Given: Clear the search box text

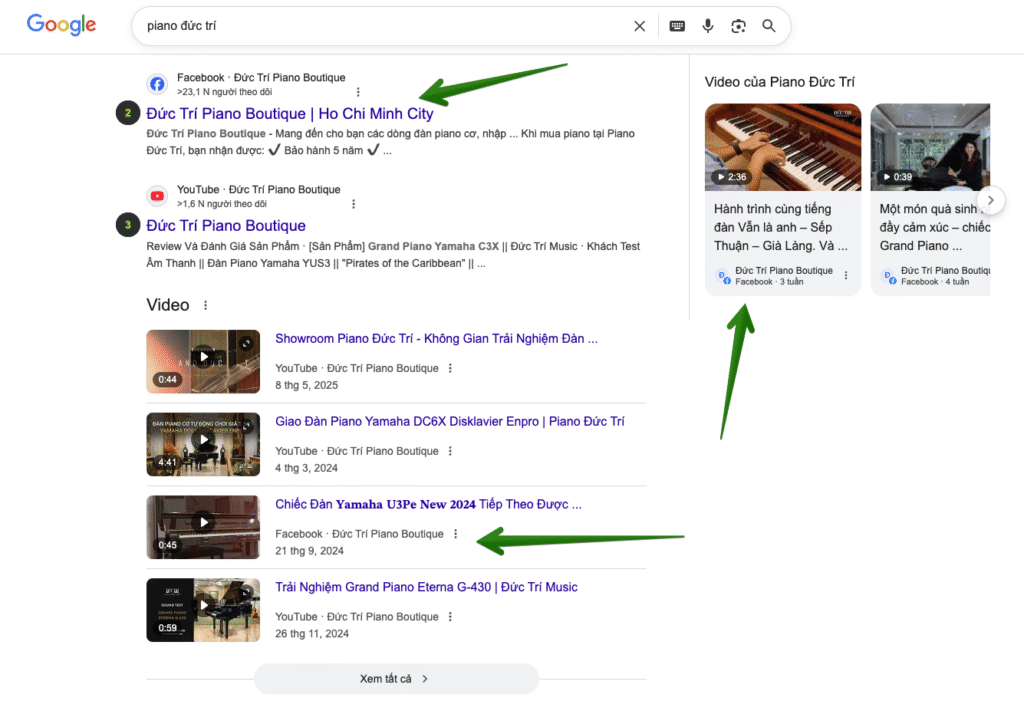Looking at the screenshot, I should (639, 26).
